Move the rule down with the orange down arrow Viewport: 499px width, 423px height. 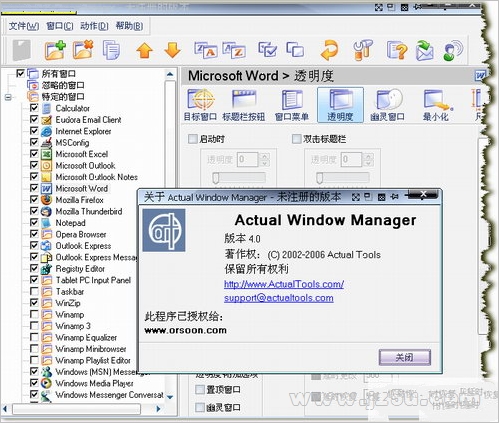tap(172, 51)
